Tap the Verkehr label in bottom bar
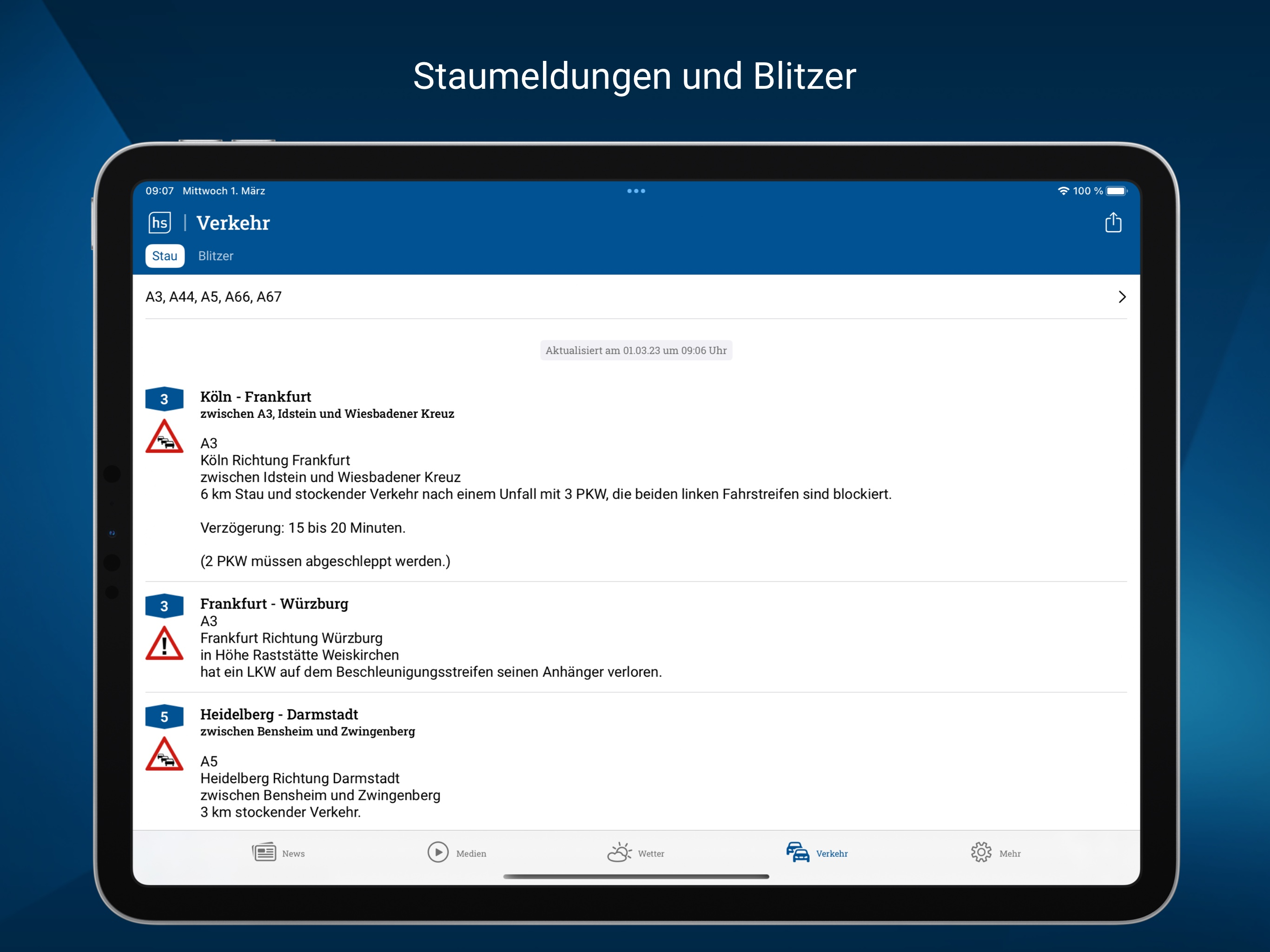The width and height of the screenshot is (1270, 952). click(x=832, y=854)
